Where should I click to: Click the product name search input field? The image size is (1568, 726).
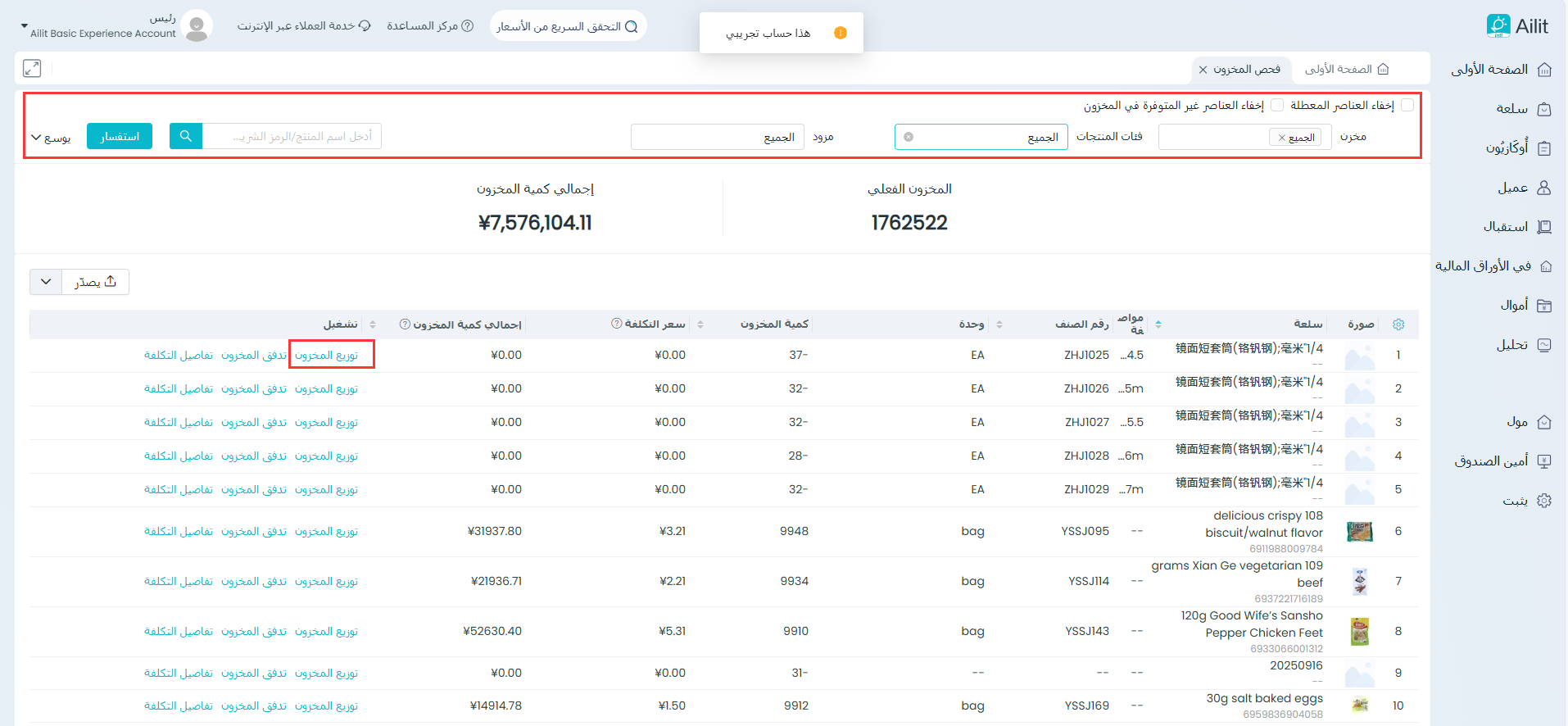click(x=292, y=136)
